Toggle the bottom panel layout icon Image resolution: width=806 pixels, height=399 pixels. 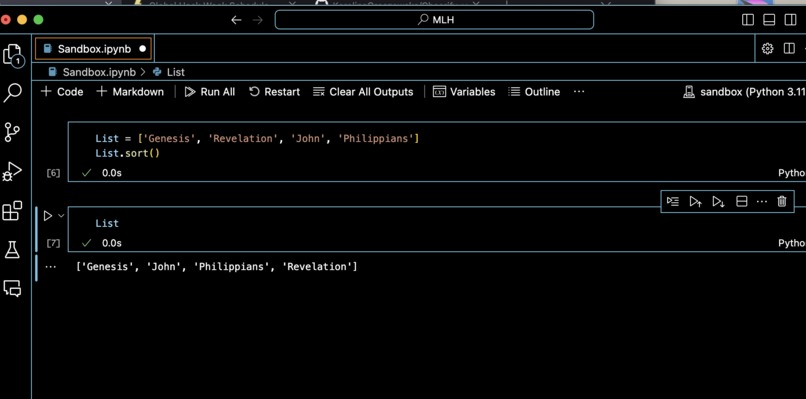(769, 20)
